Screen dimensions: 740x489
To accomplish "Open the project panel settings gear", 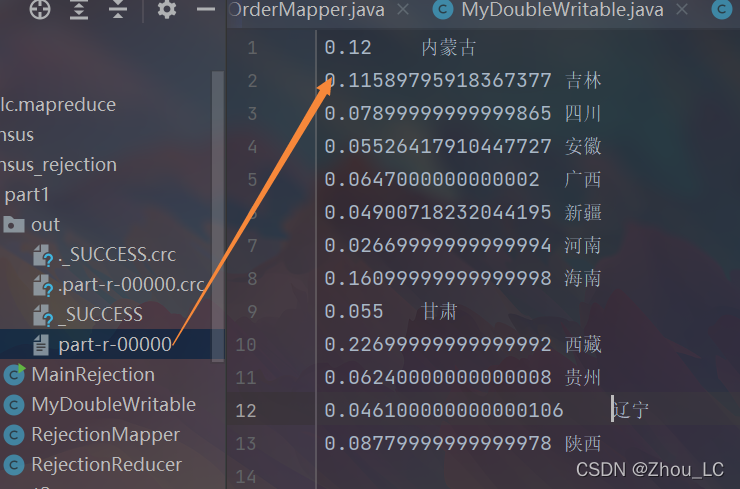I will [x=167, y=9].
